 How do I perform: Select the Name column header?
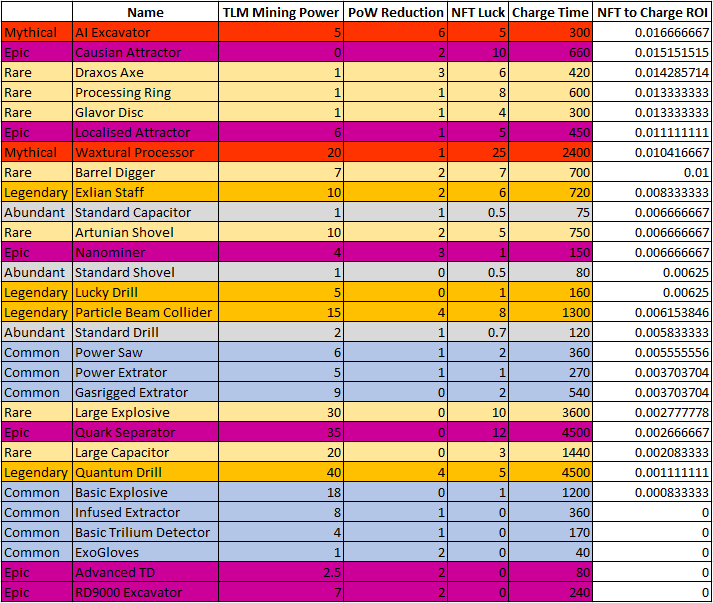click(x=145, y=12)
